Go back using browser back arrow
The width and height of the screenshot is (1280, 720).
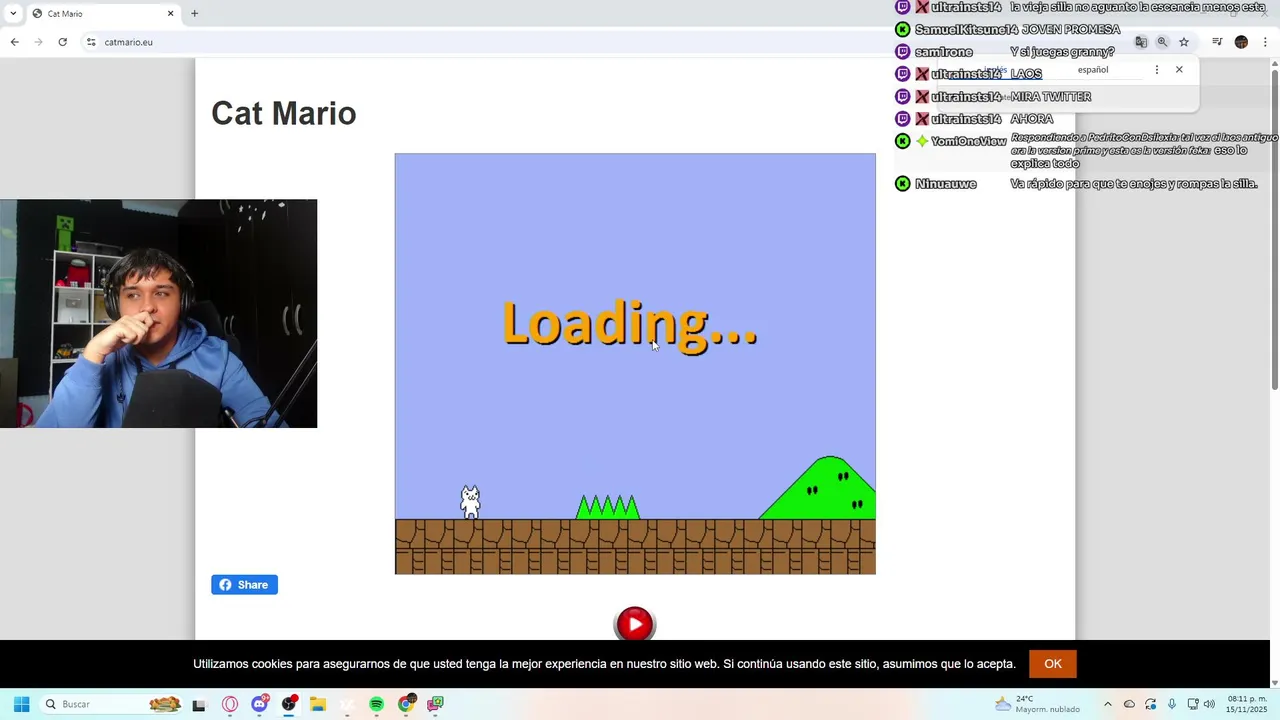[14, 42]
